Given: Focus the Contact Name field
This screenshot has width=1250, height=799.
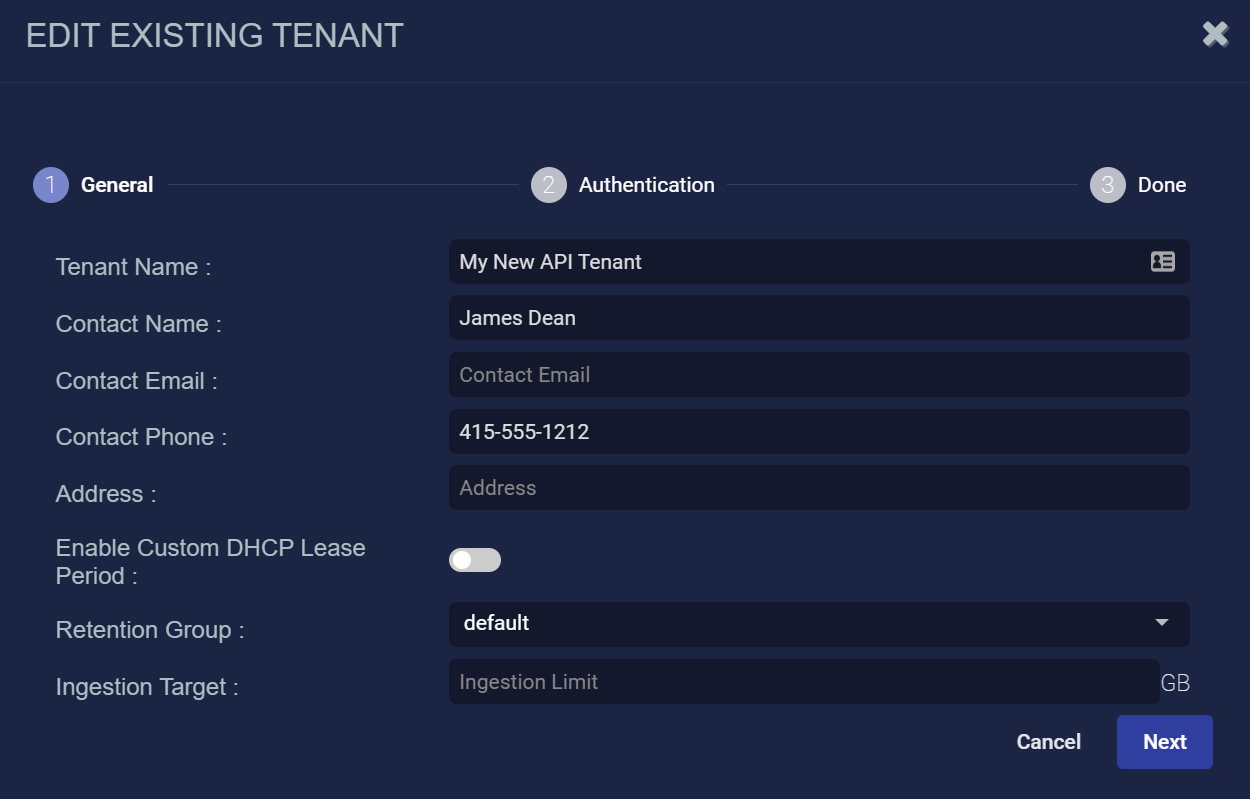Looking at the screenshot, I should (818, 318).
